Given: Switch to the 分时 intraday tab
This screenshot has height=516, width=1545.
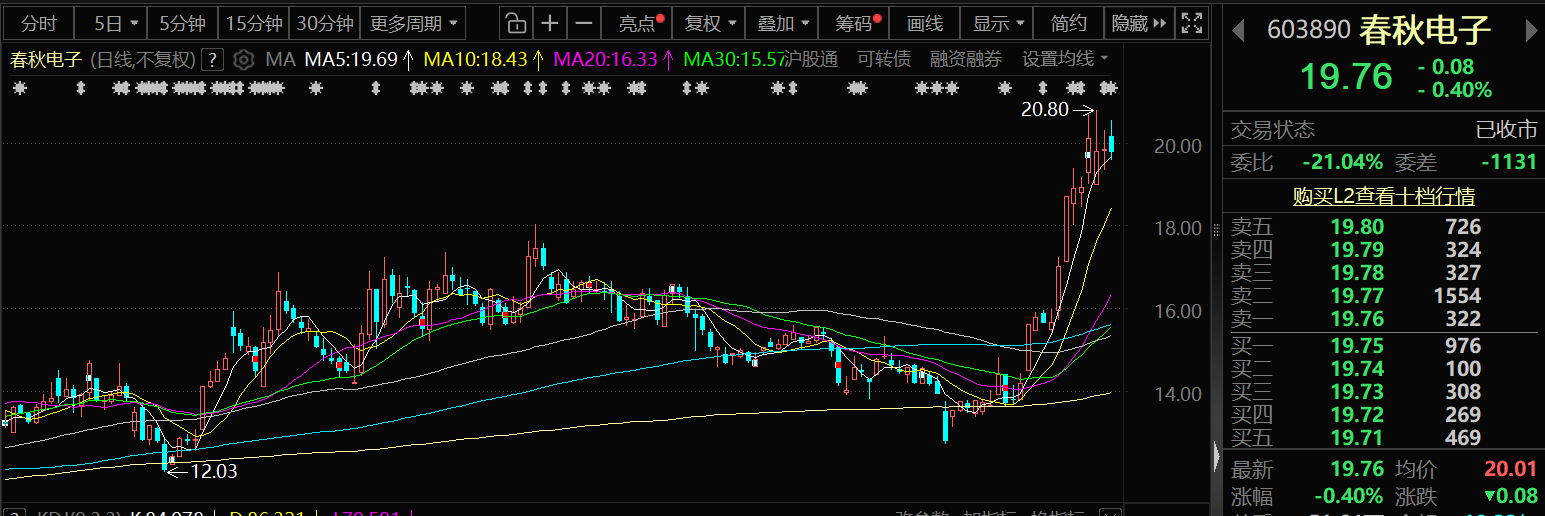Looking at the screenshot, I should [38, 23].
